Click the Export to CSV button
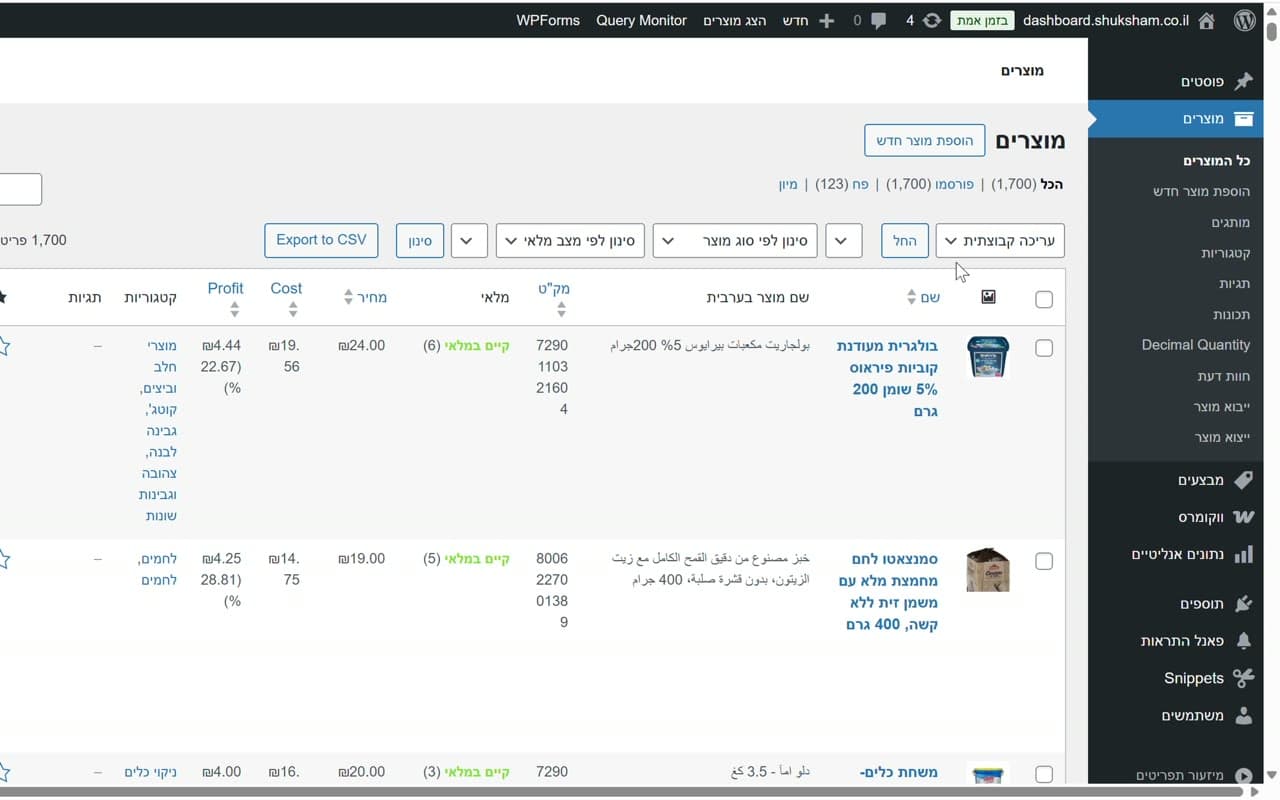This screenshot has width=1280, height=800. [321, 240]
